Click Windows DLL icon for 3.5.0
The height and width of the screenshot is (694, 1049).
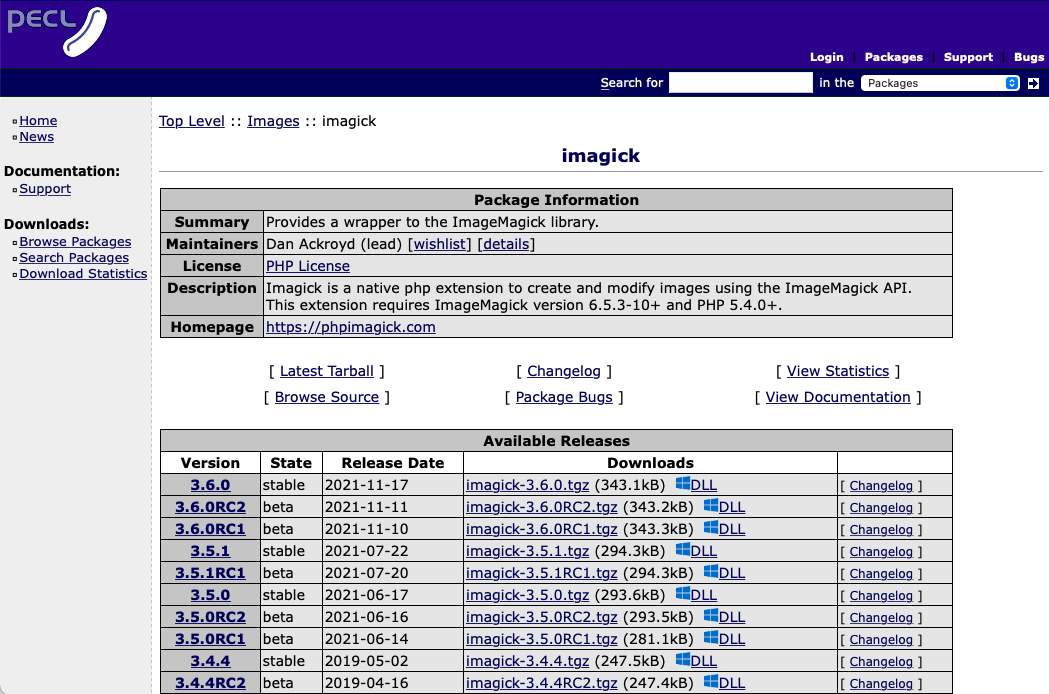point(682,594)
